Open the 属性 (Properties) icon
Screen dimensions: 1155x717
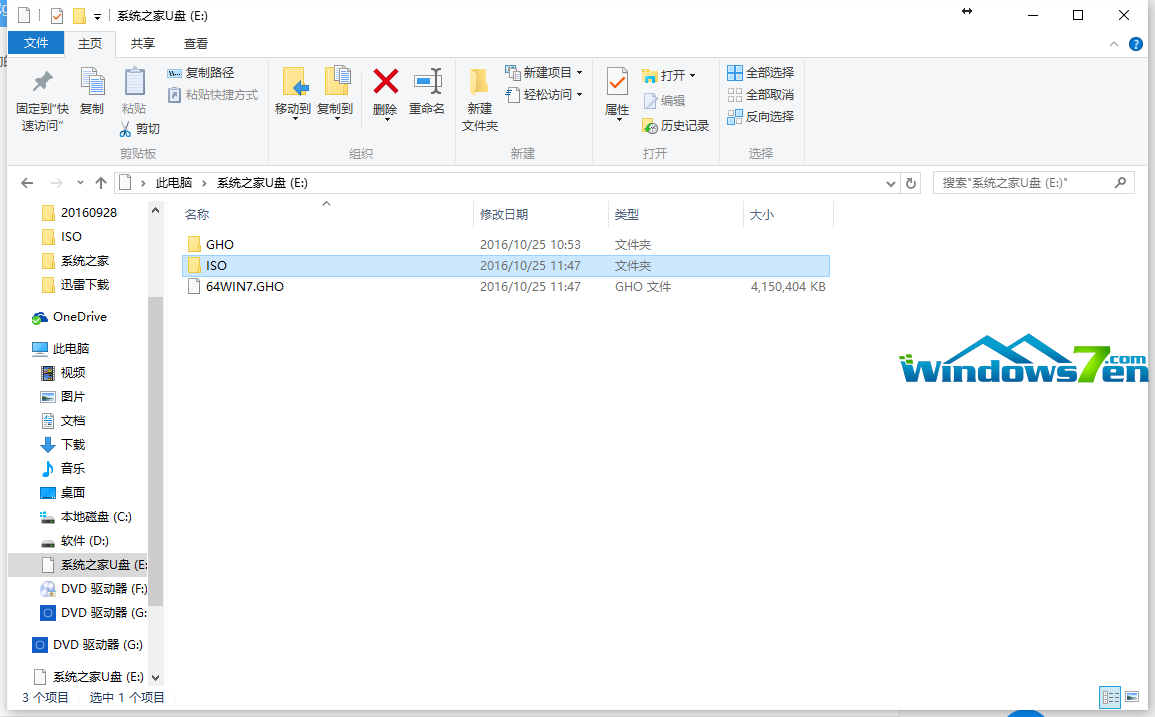point(617,88)
